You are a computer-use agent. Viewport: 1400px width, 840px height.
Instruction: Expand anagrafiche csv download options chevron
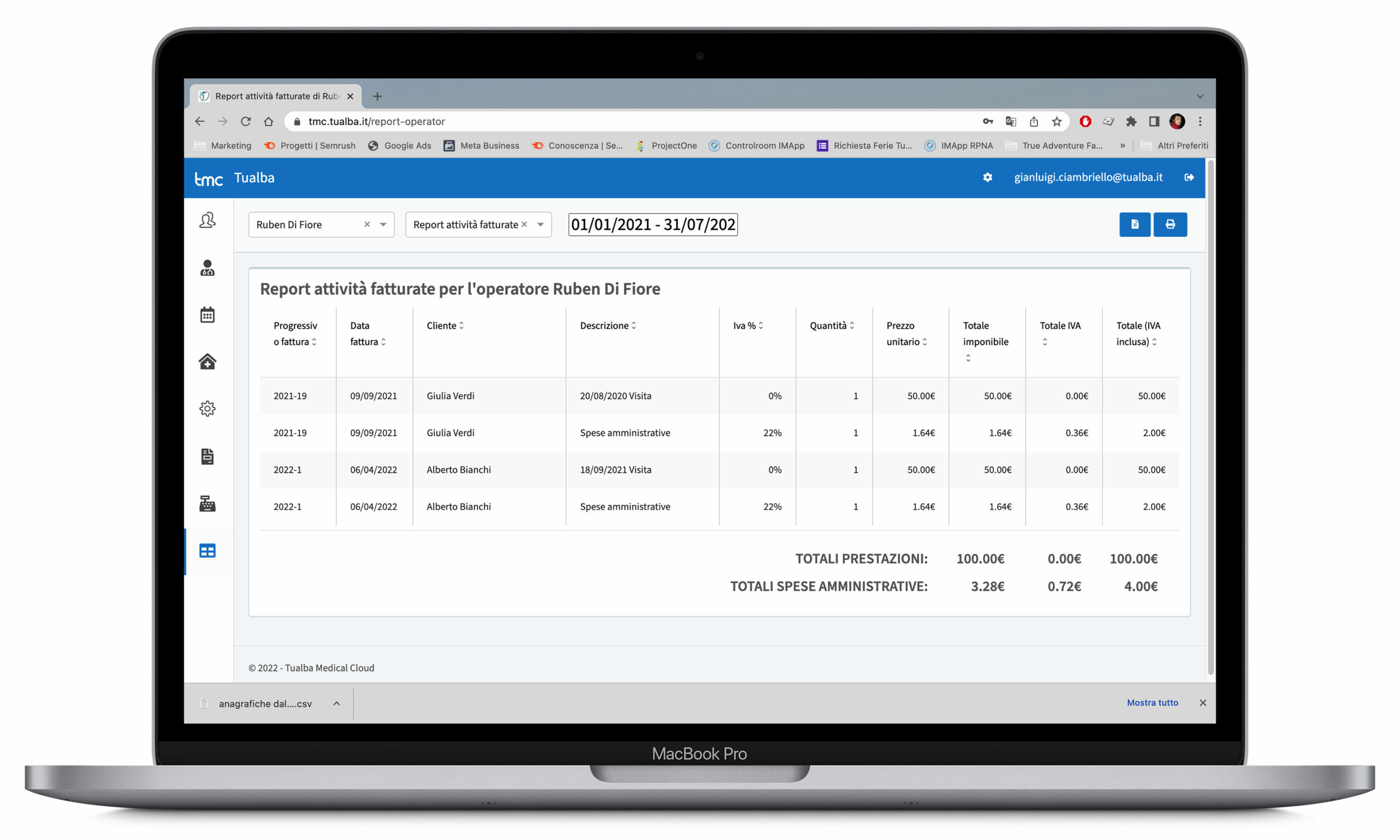coord(337,704)
